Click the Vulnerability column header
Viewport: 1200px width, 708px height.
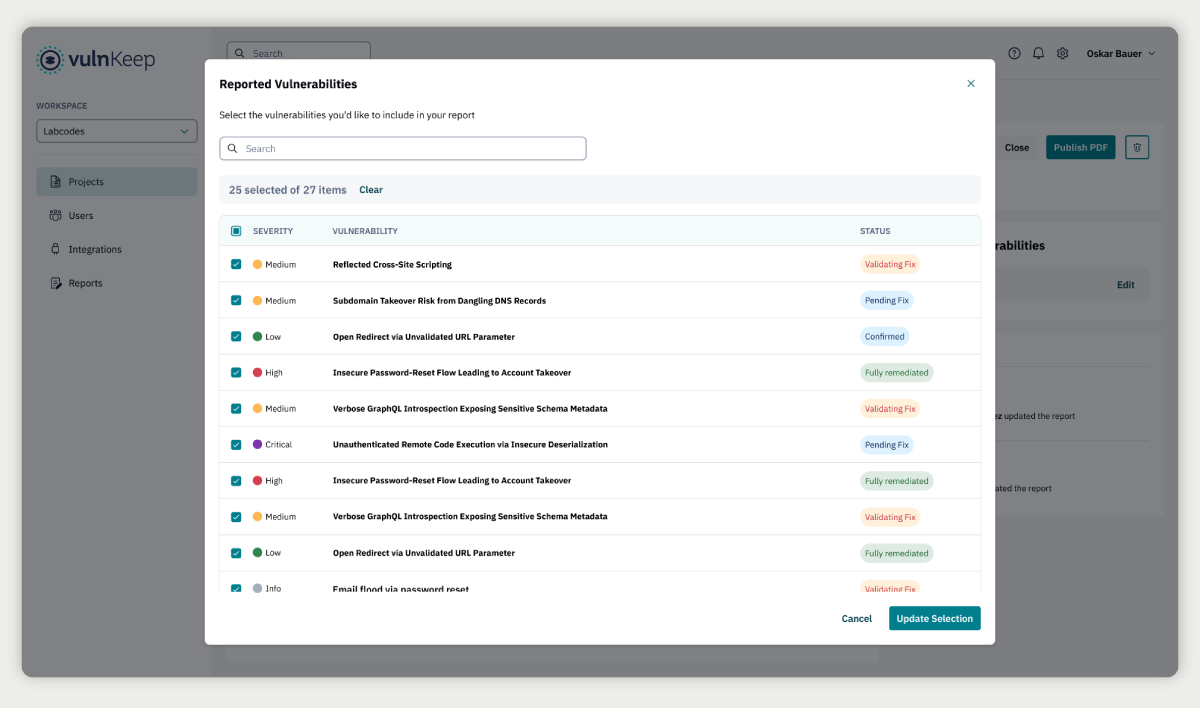tap(365, 231)
